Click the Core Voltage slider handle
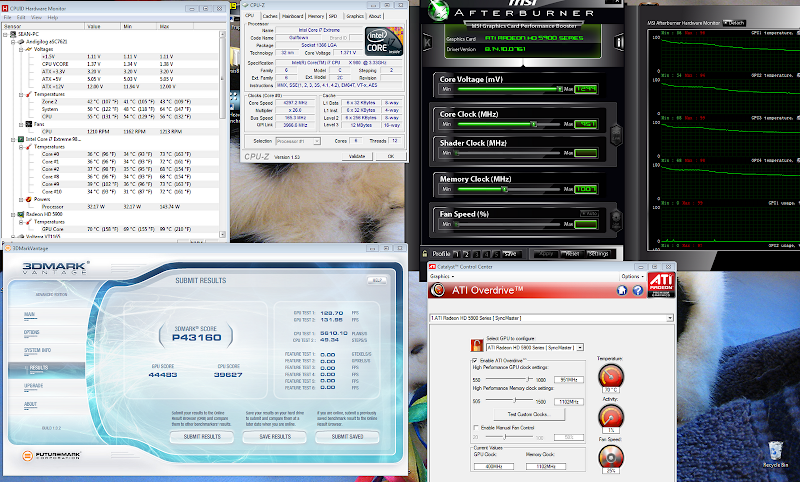This screenshot has width=800, height=482. (x=560, y=89)
